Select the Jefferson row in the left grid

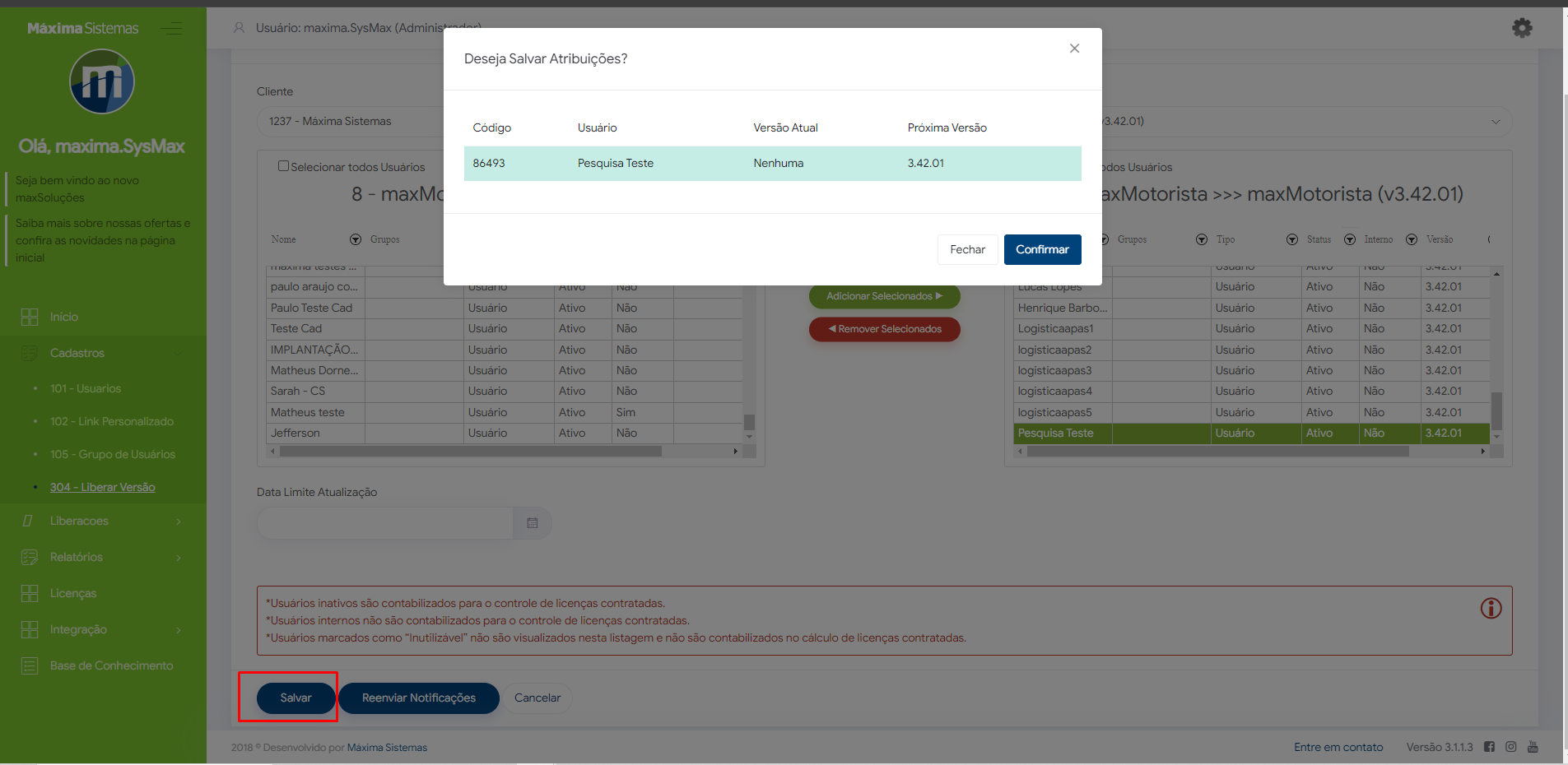505,433
